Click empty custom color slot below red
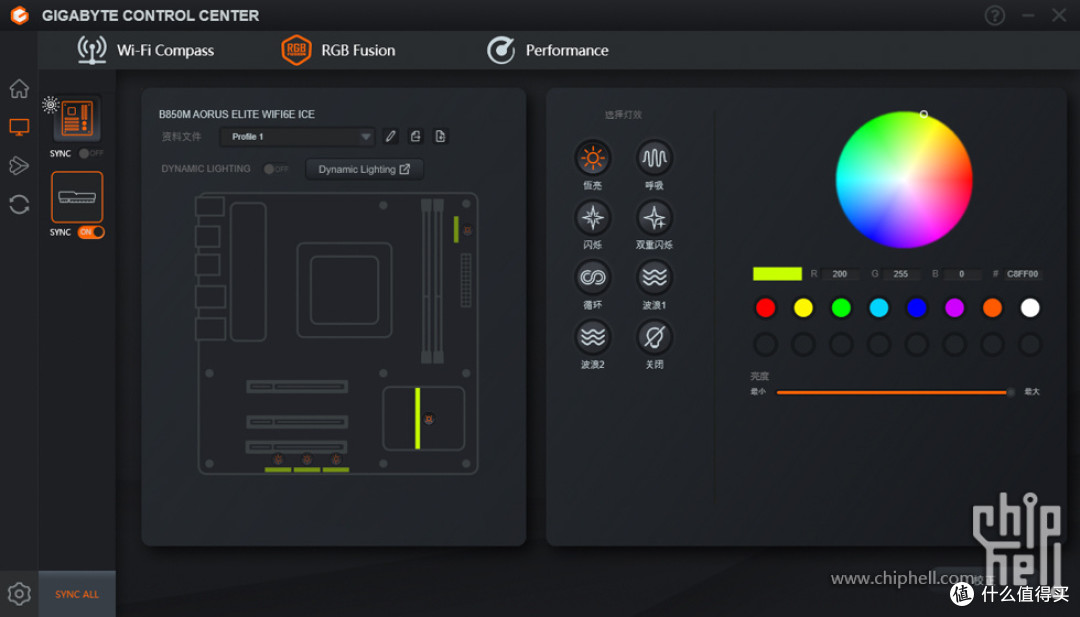Viewport: 1080px width, 617px height. pos(765,344)
